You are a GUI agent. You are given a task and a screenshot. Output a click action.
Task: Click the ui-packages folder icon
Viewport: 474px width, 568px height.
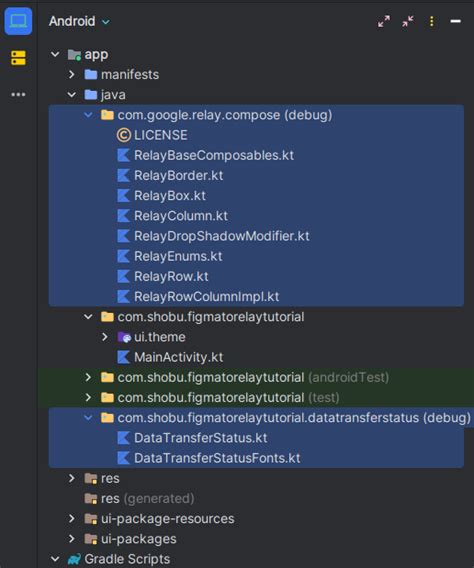91,539
